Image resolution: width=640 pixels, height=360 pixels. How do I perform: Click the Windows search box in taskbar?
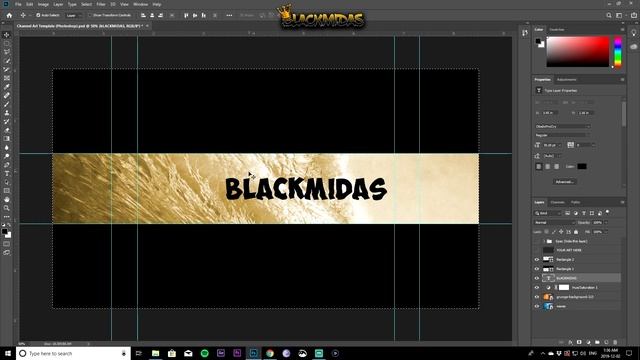(x=73, y=353)
